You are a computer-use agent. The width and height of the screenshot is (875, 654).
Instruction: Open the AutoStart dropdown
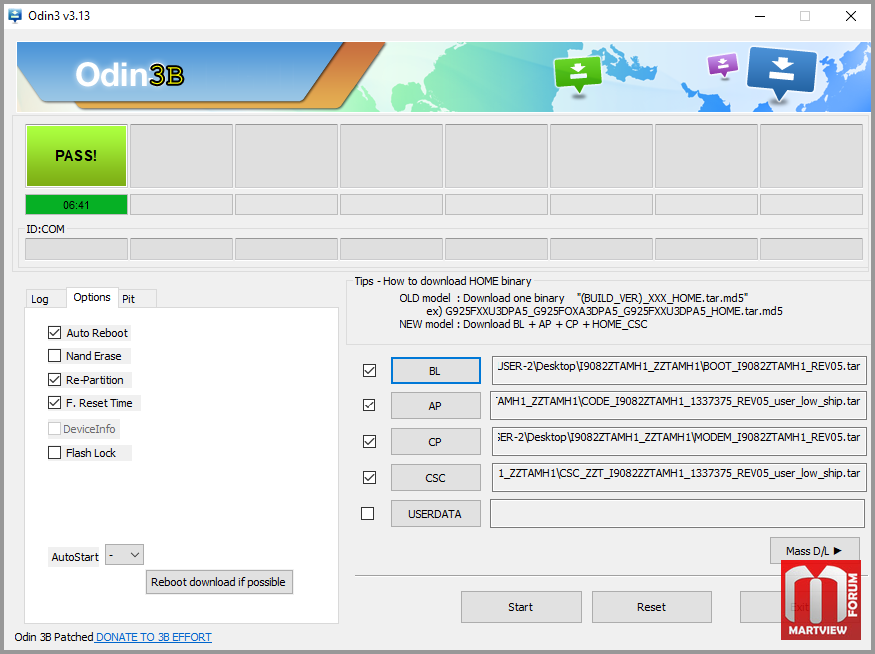coord(125,555)
